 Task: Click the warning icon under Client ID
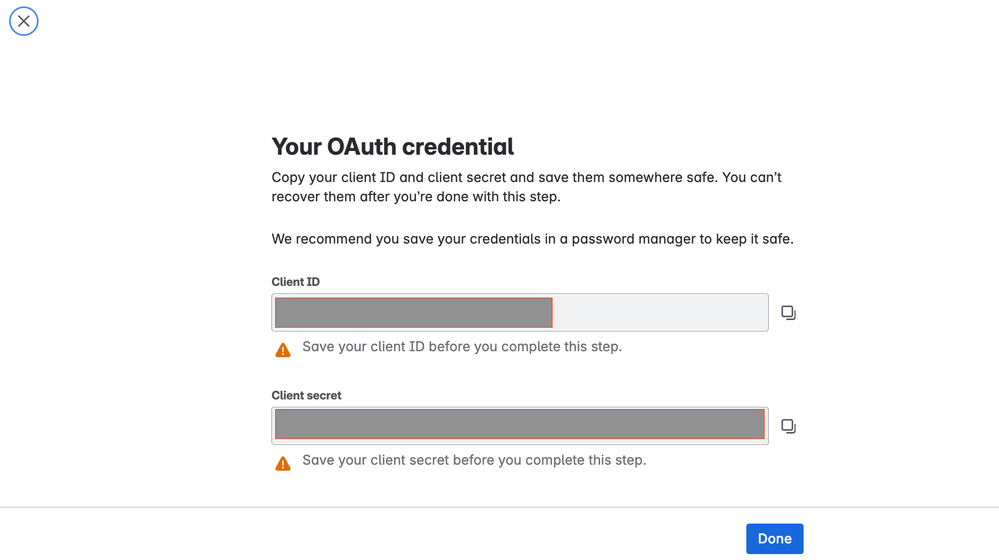tap(283, 350)
